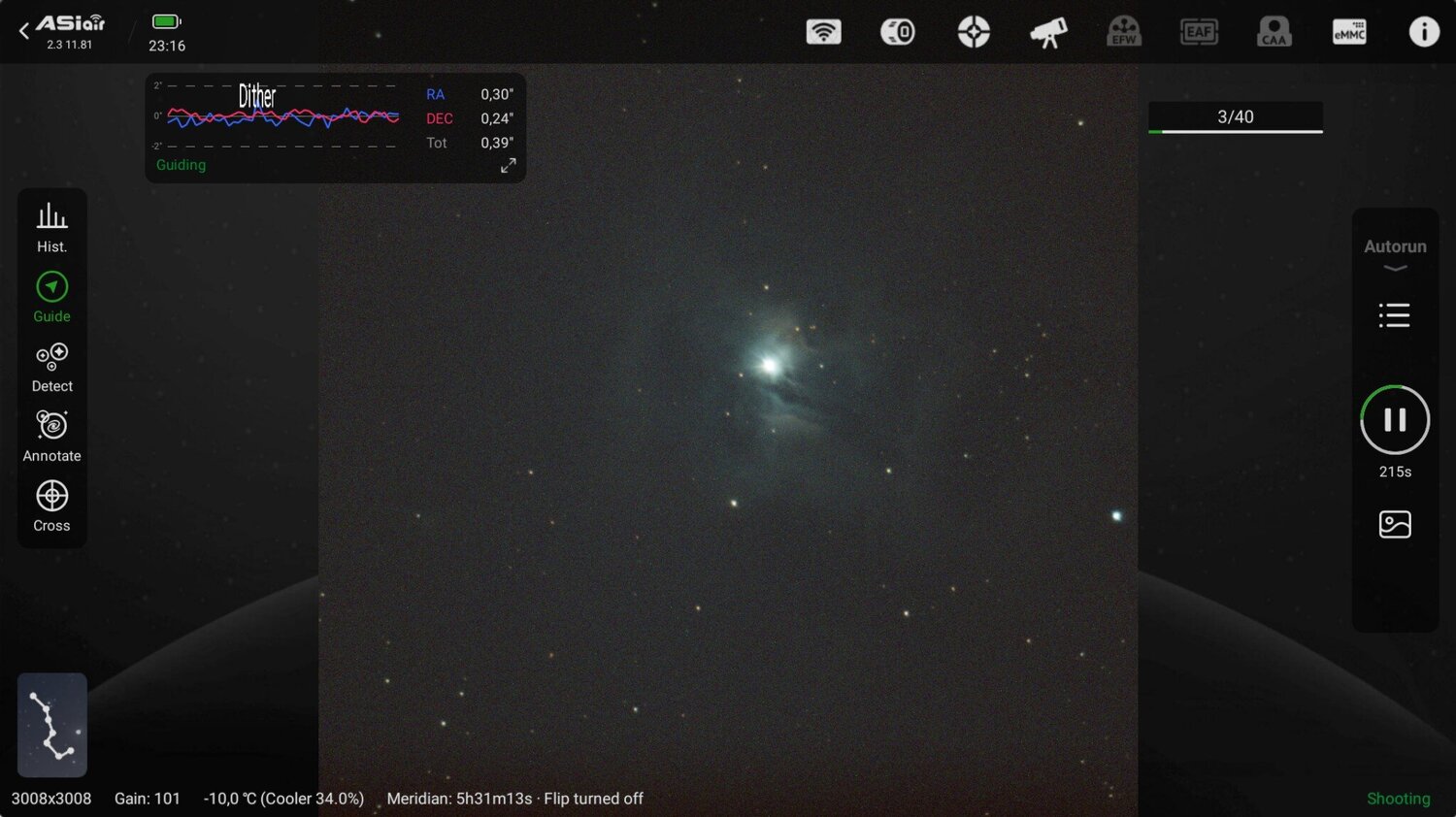This screenshot has width=1456, height=817.
Task: Open the Autorun plan list icon
Action: pyautogui.click(x=1395, y=315)
